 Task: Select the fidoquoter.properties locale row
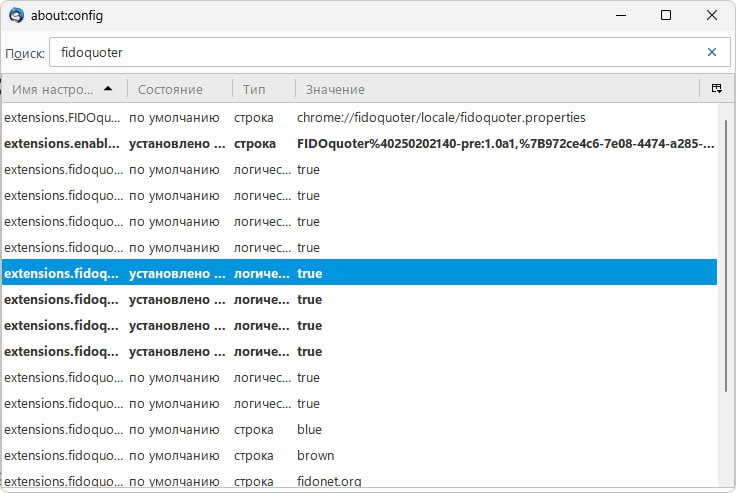pos(358,117)
